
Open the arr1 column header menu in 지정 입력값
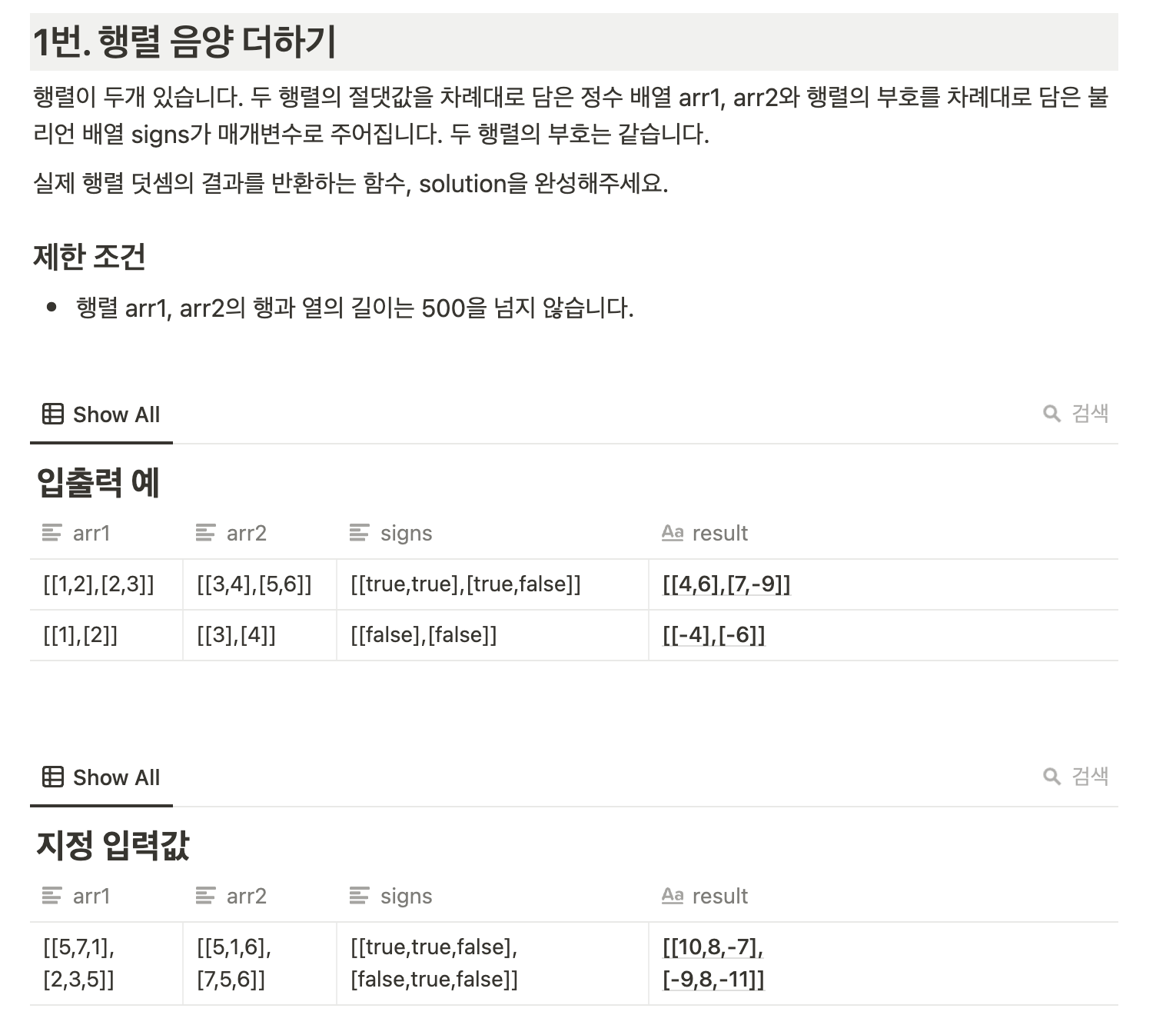(106, 896)
